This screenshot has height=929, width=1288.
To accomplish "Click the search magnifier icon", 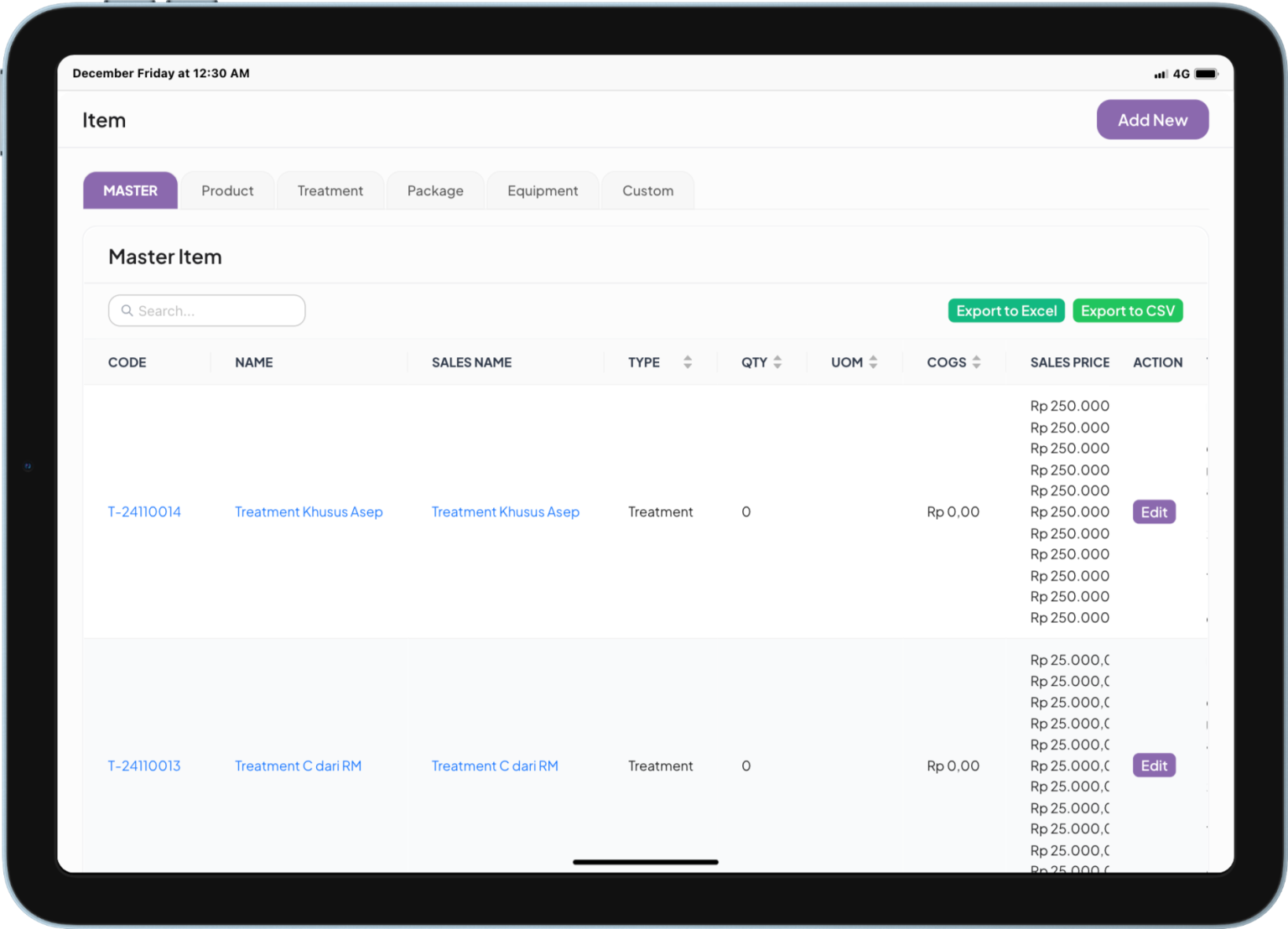I will click(x=127, y=311).
